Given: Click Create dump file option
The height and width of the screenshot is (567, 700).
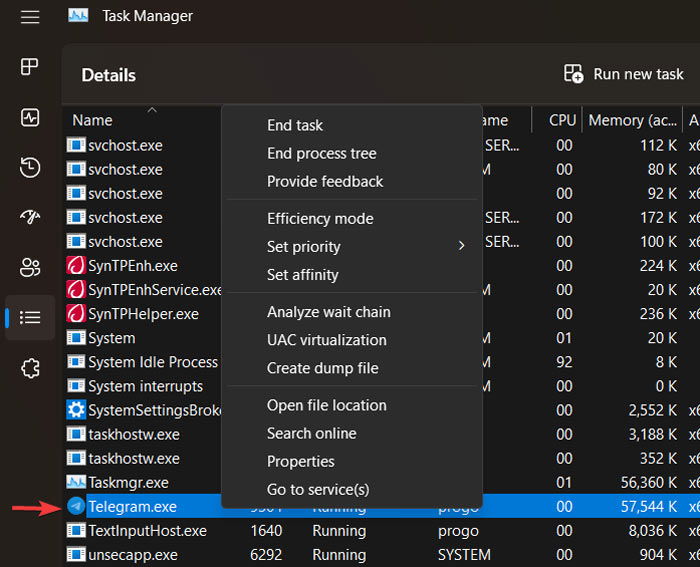Looking at the screenshot, I should click(x=322, y=368).
